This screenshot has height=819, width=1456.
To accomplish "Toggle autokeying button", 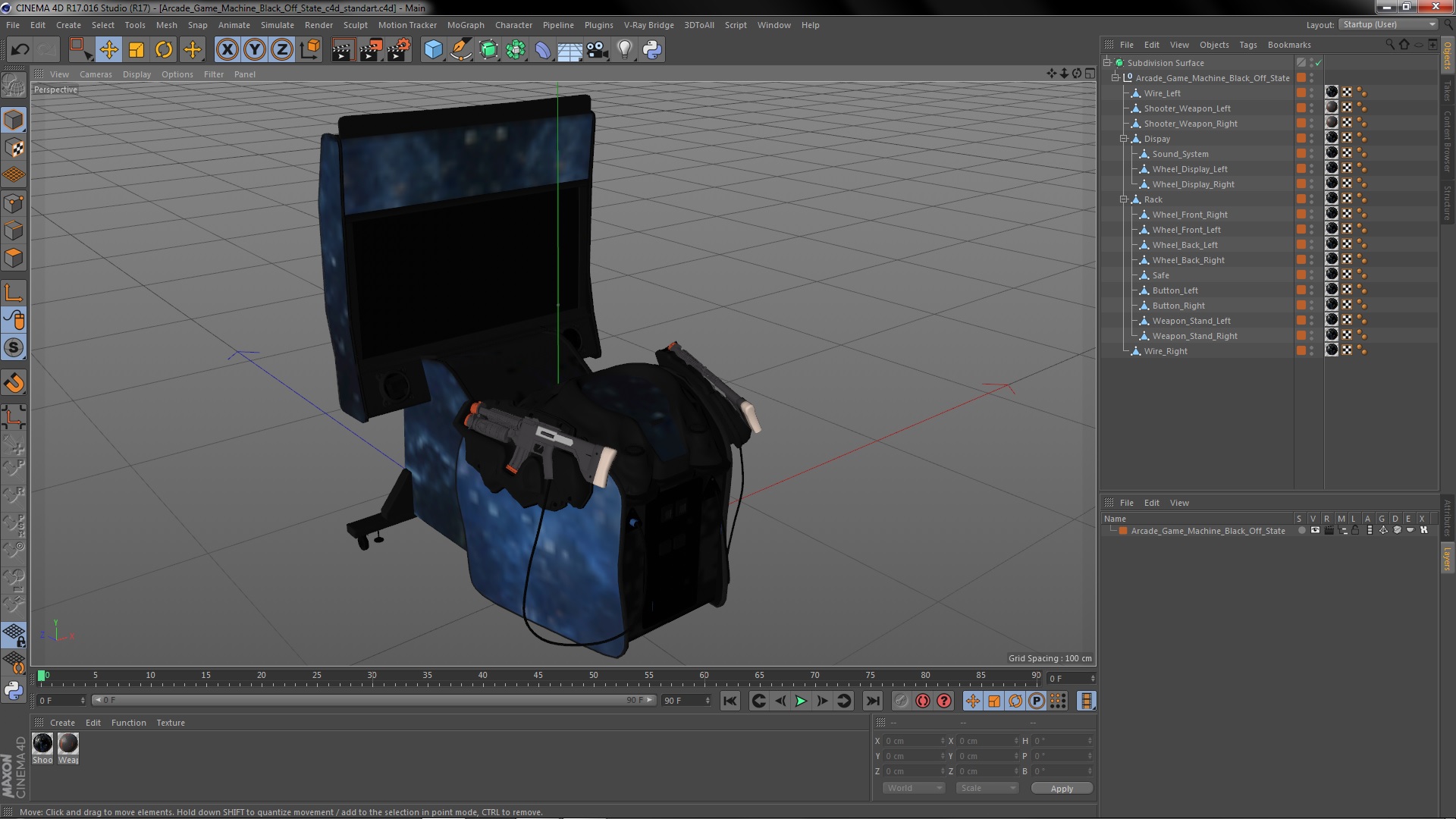I will click(x=922, y=701).
